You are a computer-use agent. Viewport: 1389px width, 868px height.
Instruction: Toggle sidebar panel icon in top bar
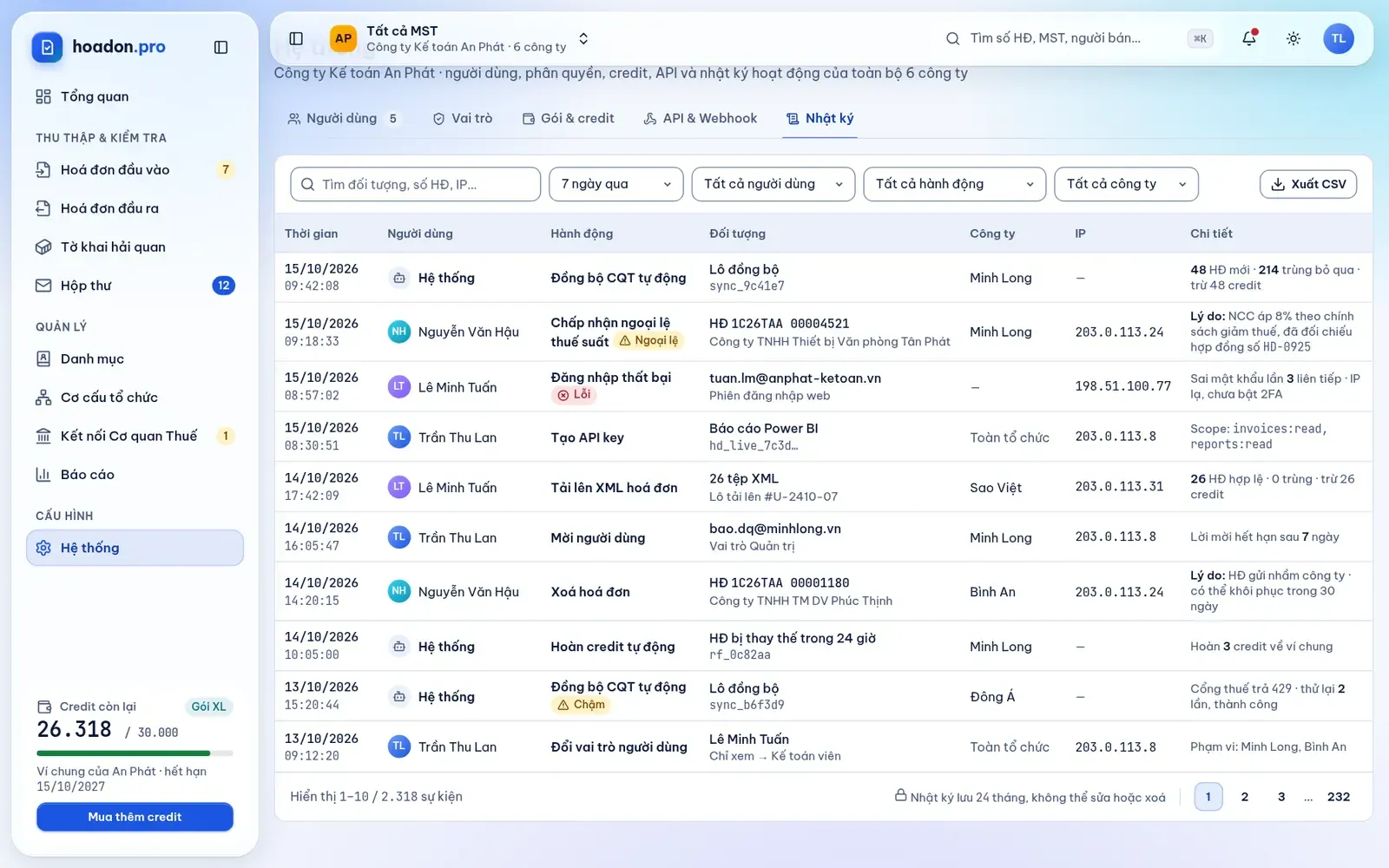[x=296, y=38]
